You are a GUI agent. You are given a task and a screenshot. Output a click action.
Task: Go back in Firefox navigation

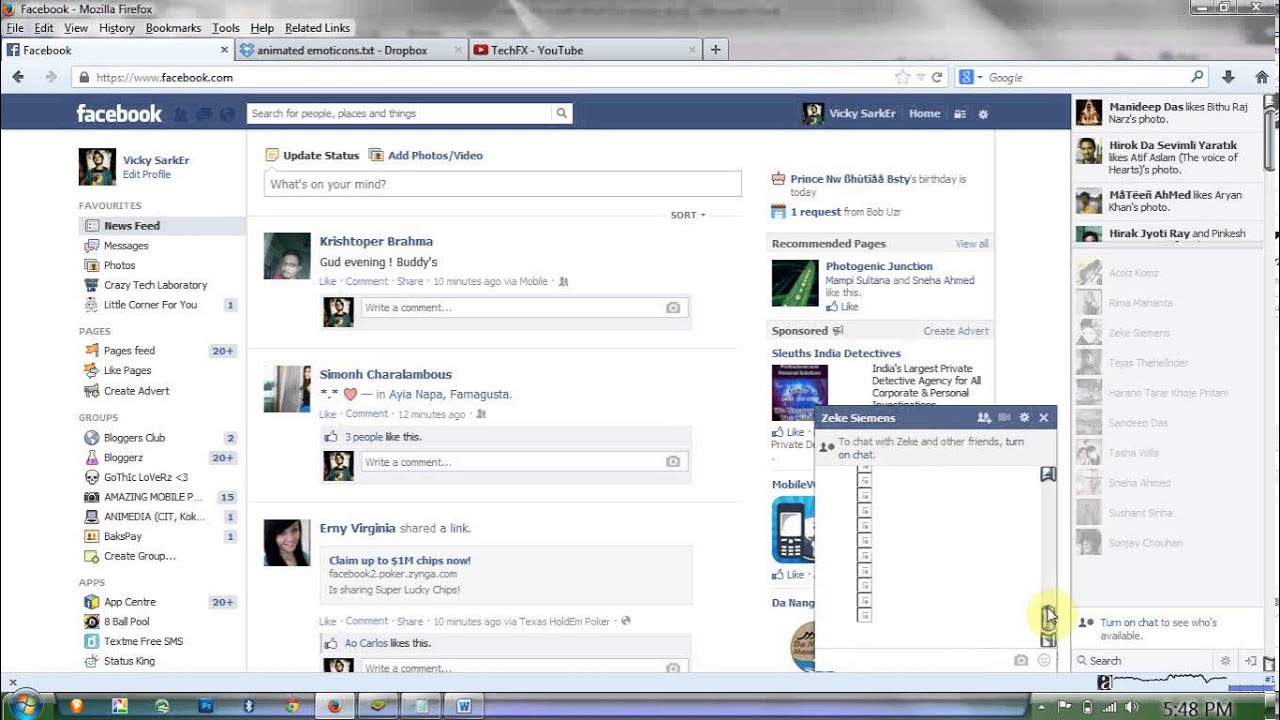[18, 77]
